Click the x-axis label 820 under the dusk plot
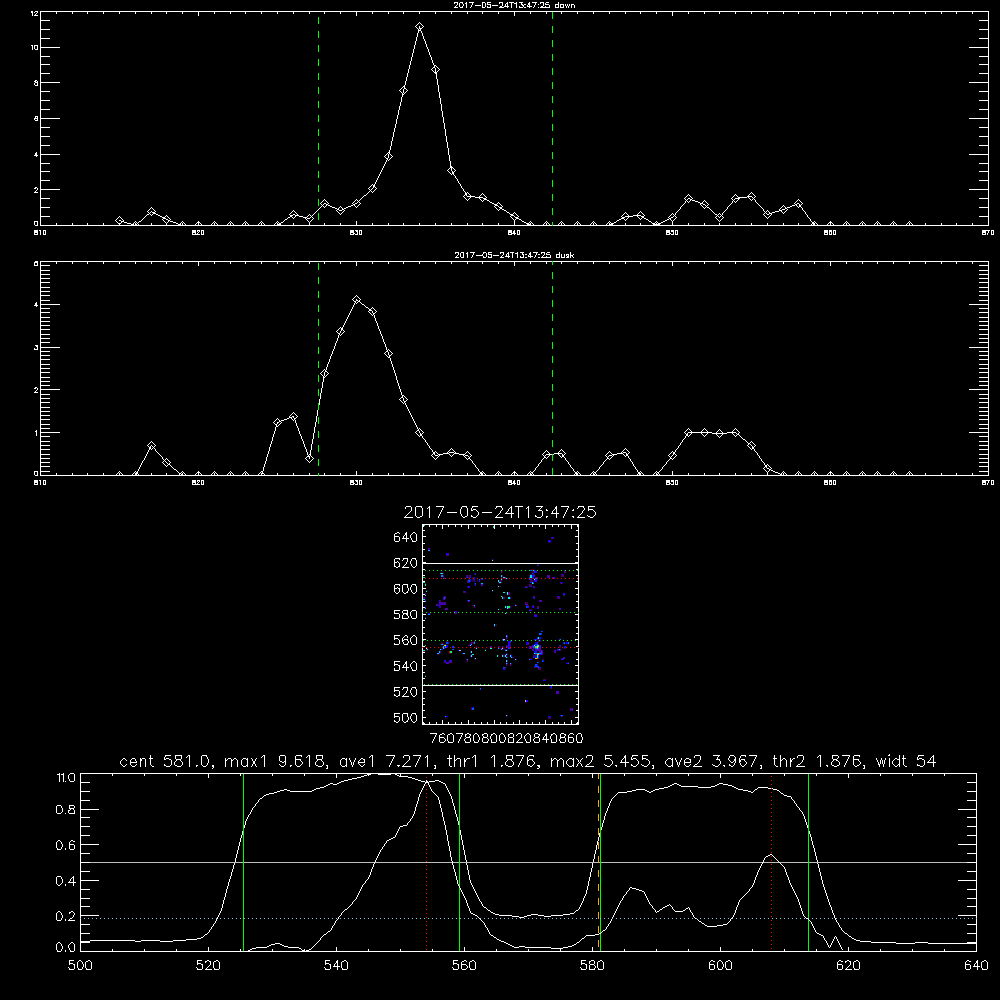1000x1000 pixels. click(x=198, y=483)
